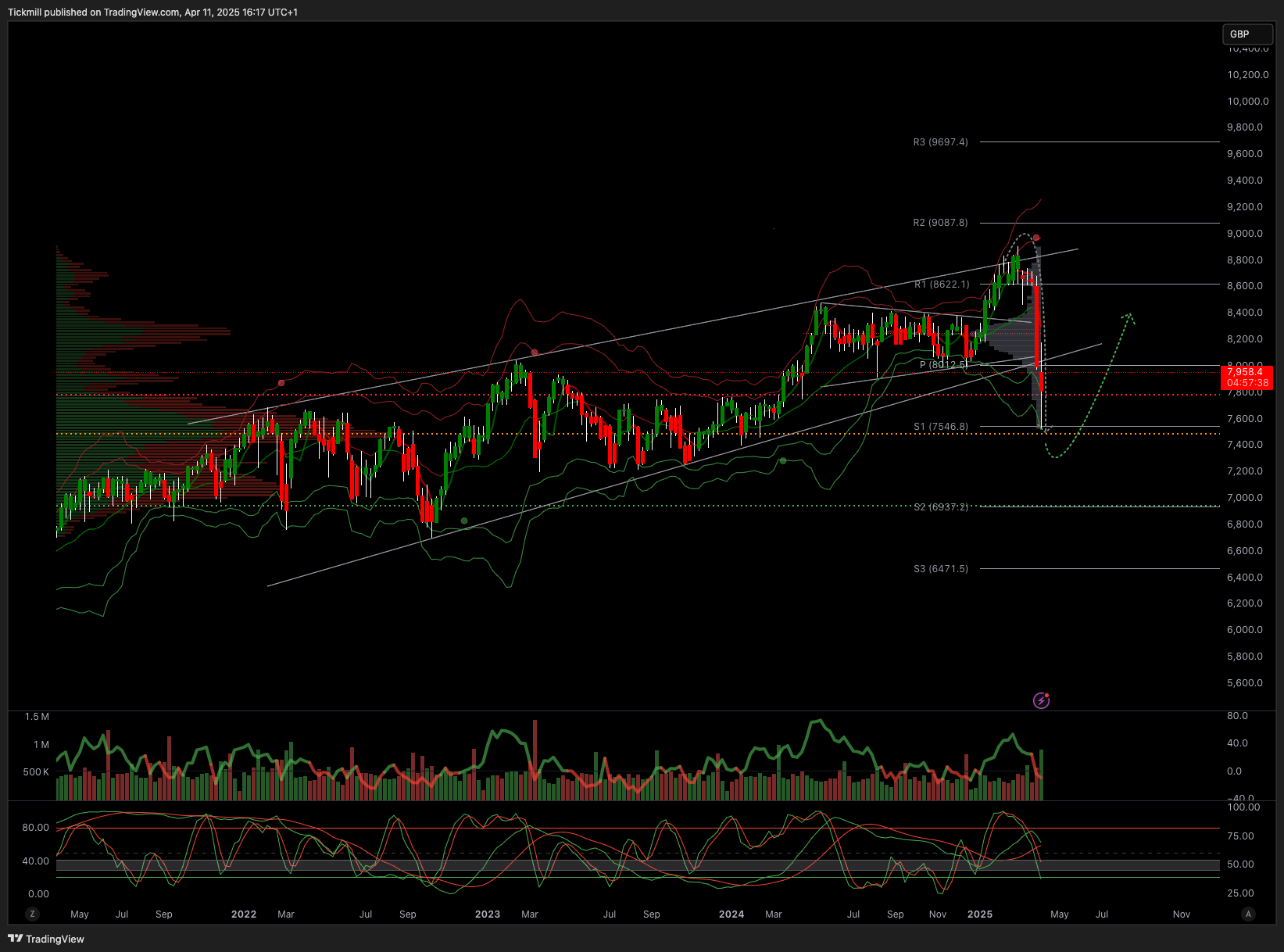Click the 5,800.0 price axis value
The width and height of the screenshot is (1284, 952).
(x=1245, y=657)
